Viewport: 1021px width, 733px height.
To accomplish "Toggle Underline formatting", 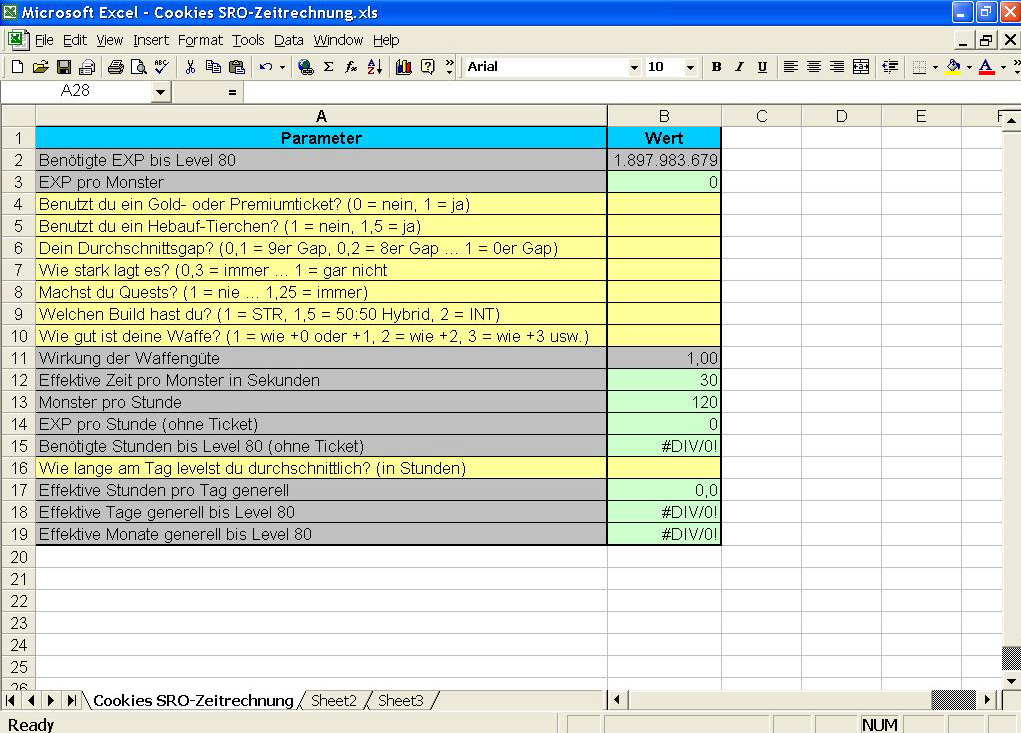I will click(762, 67).
